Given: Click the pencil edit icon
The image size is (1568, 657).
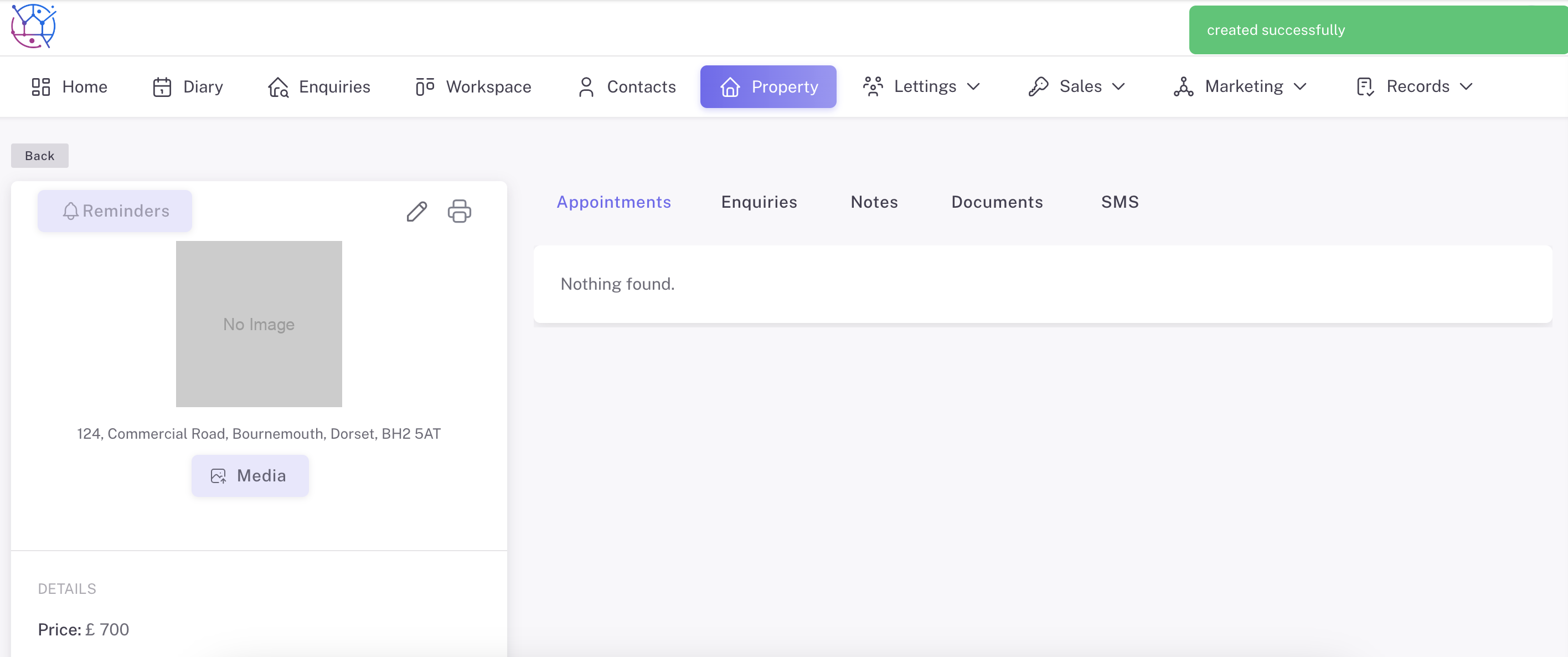Looking at the screenshot, I should pyautogui.click(x=416, y=211).
